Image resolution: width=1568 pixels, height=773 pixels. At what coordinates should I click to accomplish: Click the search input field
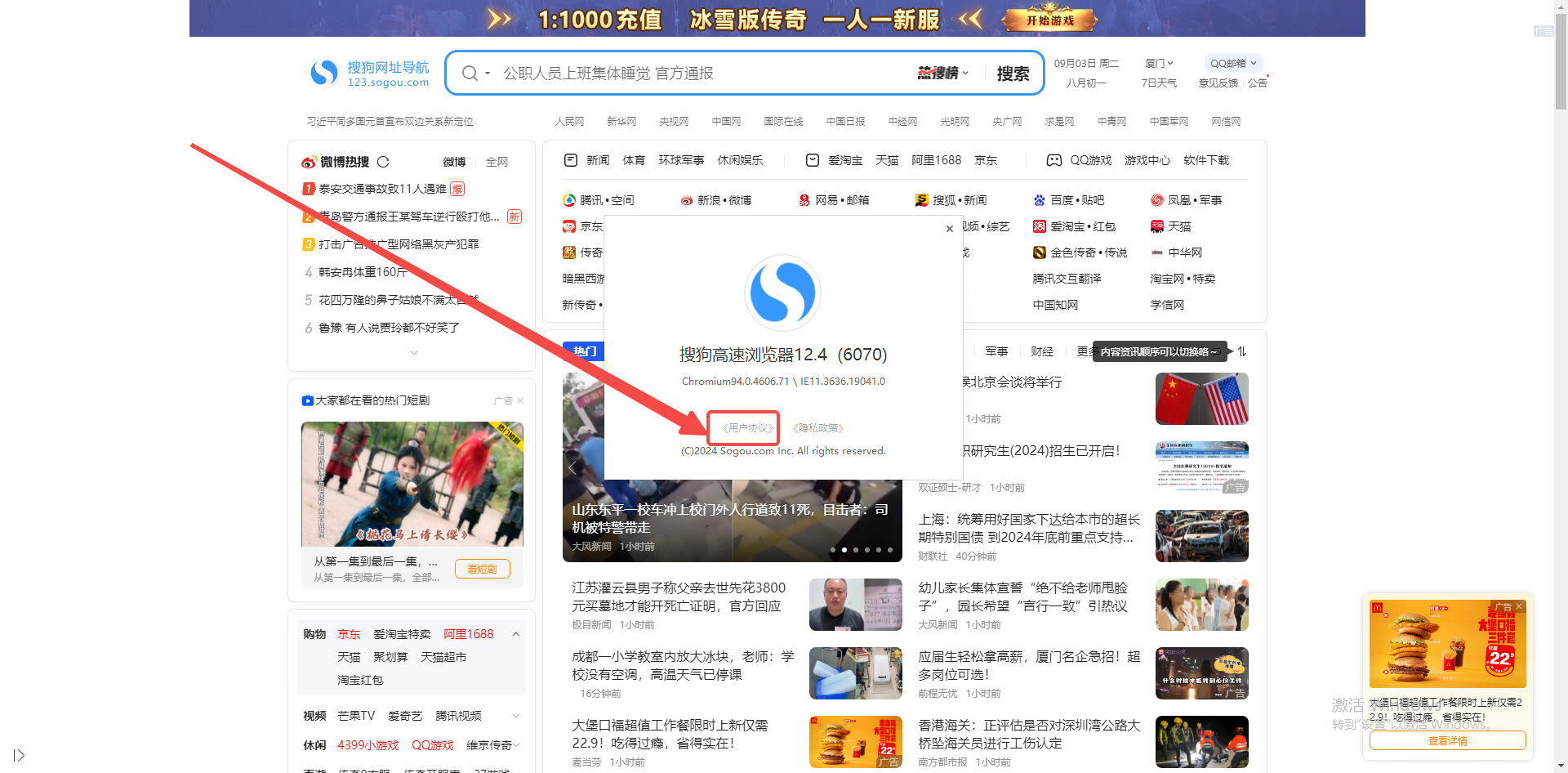click(x=702, y=74)
